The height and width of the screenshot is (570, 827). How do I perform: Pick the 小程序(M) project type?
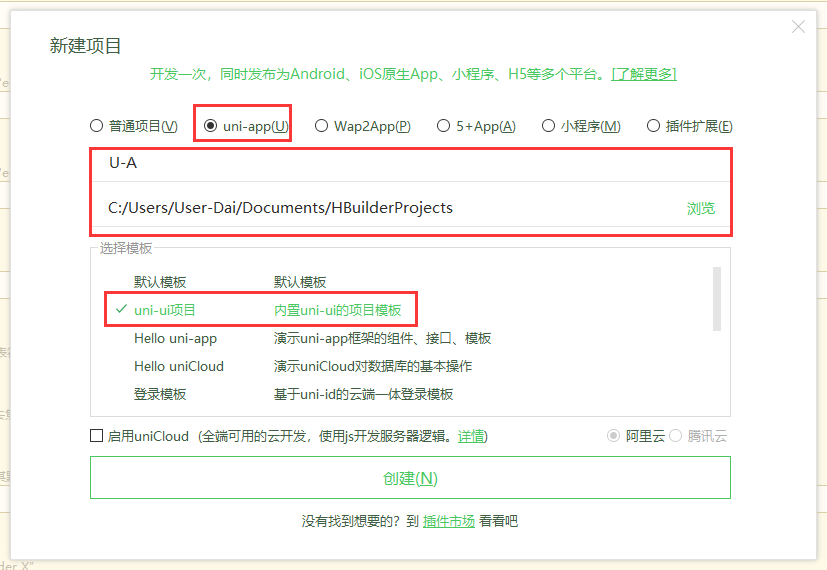coord(548,126)
